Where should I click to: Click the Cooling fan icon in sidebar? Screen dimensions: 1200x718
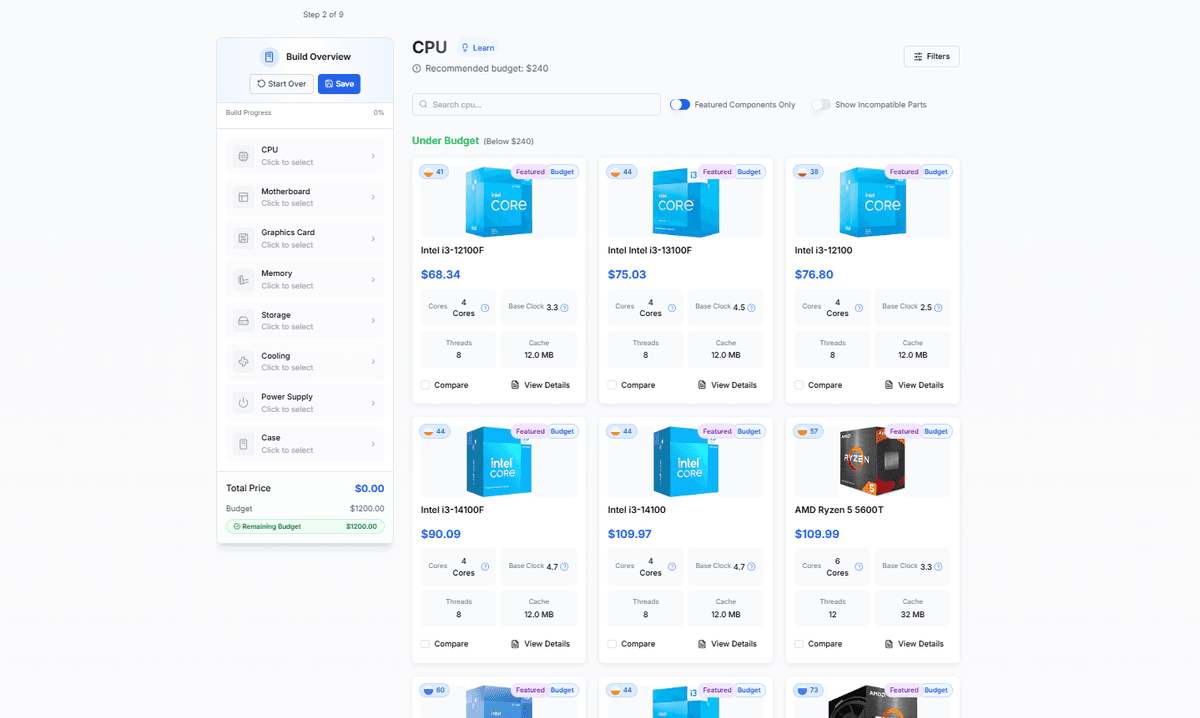(243, 362)
